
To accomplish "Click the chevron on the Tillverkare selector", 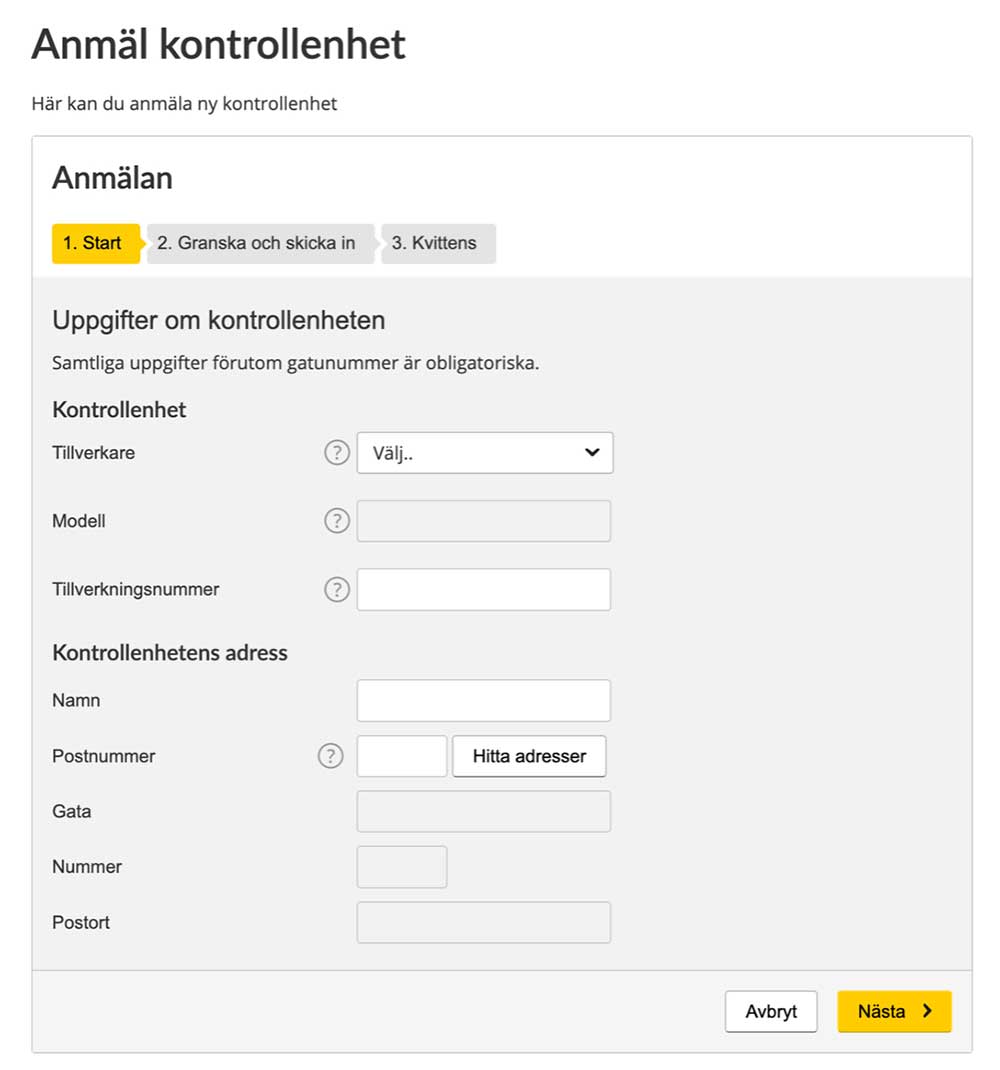I will pyautogui.click(x=594, y=452).
